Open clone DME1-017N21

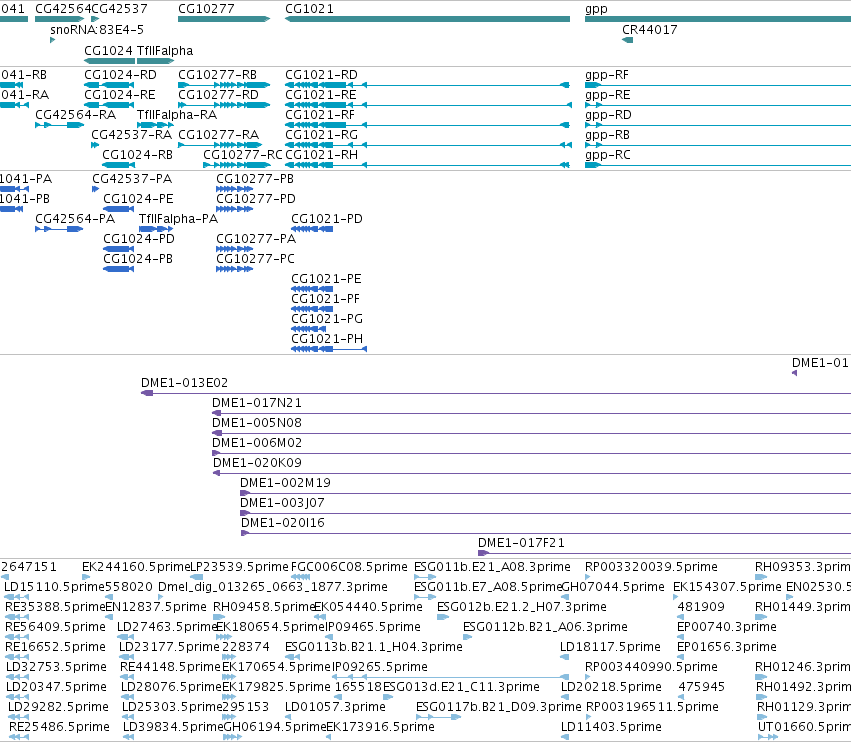257,403
